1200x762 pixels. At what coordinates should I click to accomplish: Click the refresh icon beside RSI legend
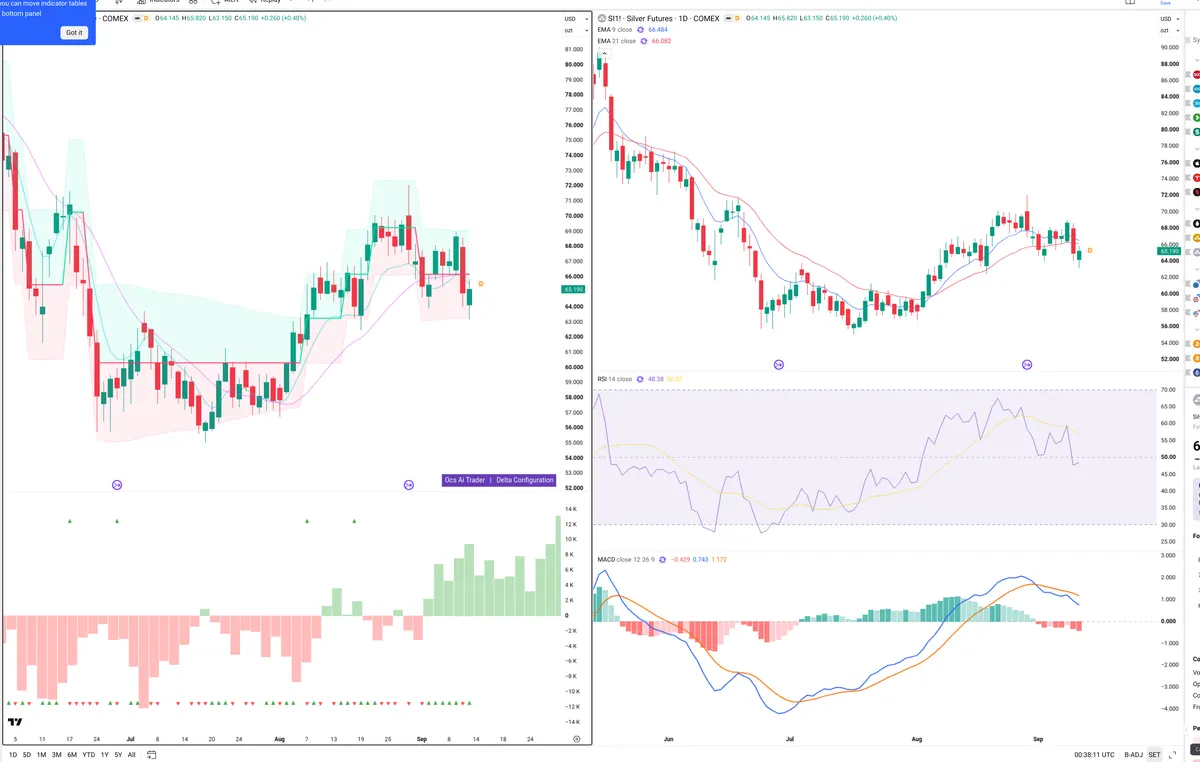pos(641,379)
